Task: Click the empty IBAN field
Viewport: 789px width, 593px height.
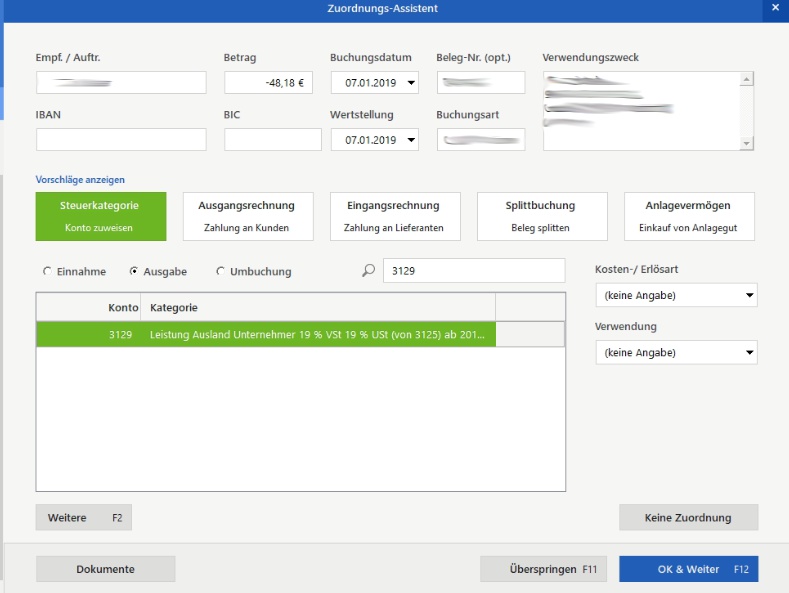Action: tap(121, 139)
